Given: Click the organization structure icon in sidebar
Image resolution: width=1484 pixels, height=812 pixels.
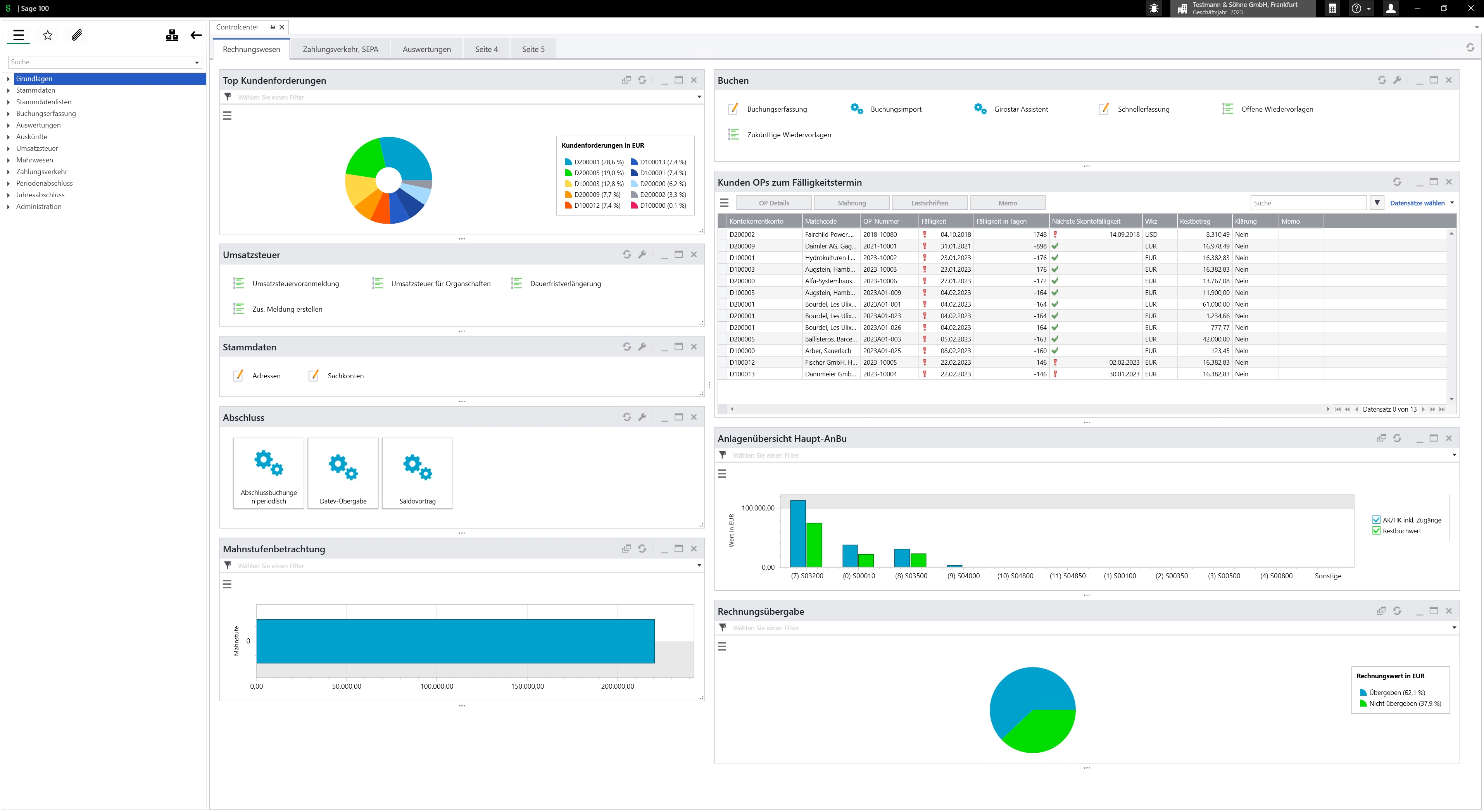Looking at the screenshot, I should point(172,36).
